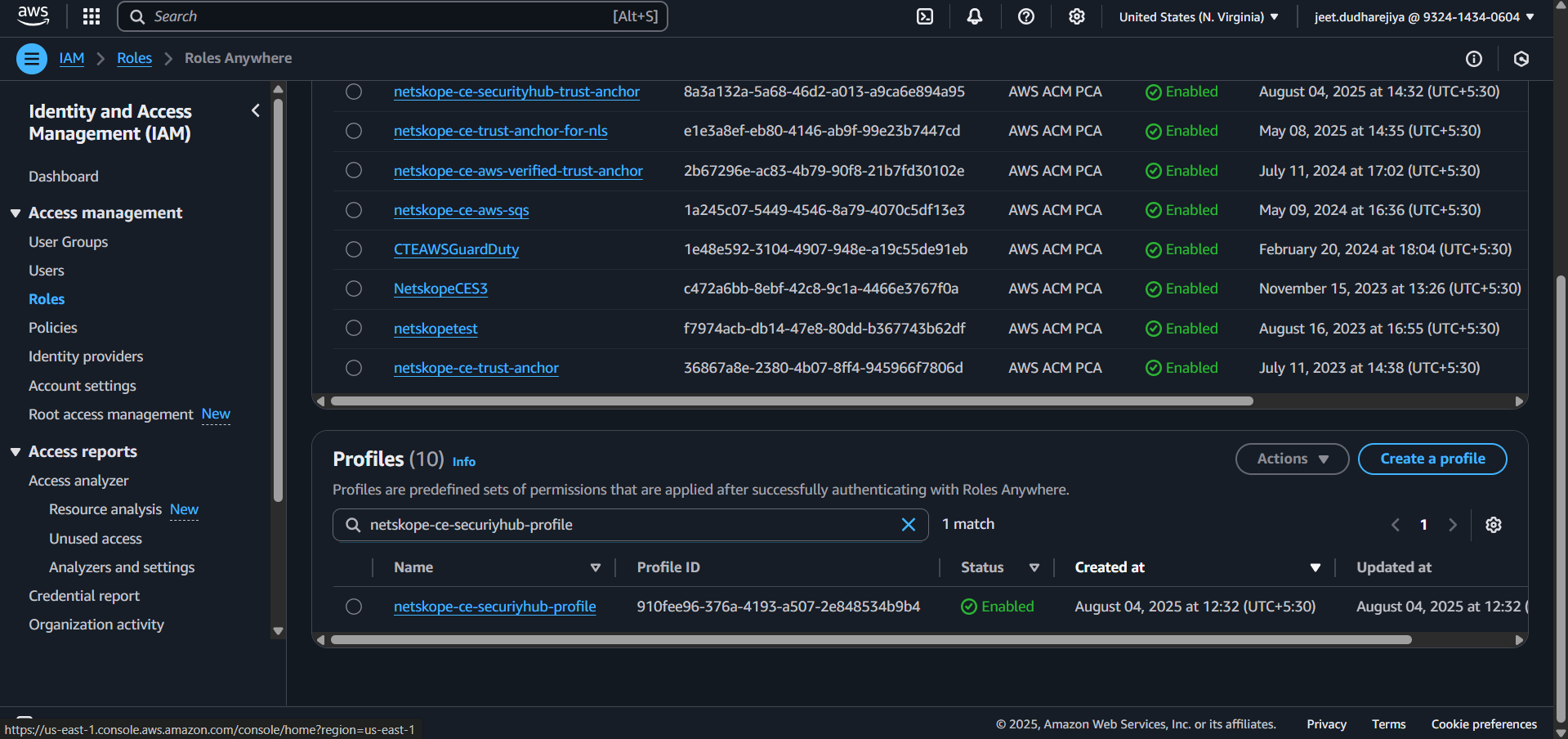Image resolution: width=1568 pixels, height=739 pixels.
Task: Select the netskope-ce-securityhub-trust-anchor radio button
Action: (x=354, y=92)
